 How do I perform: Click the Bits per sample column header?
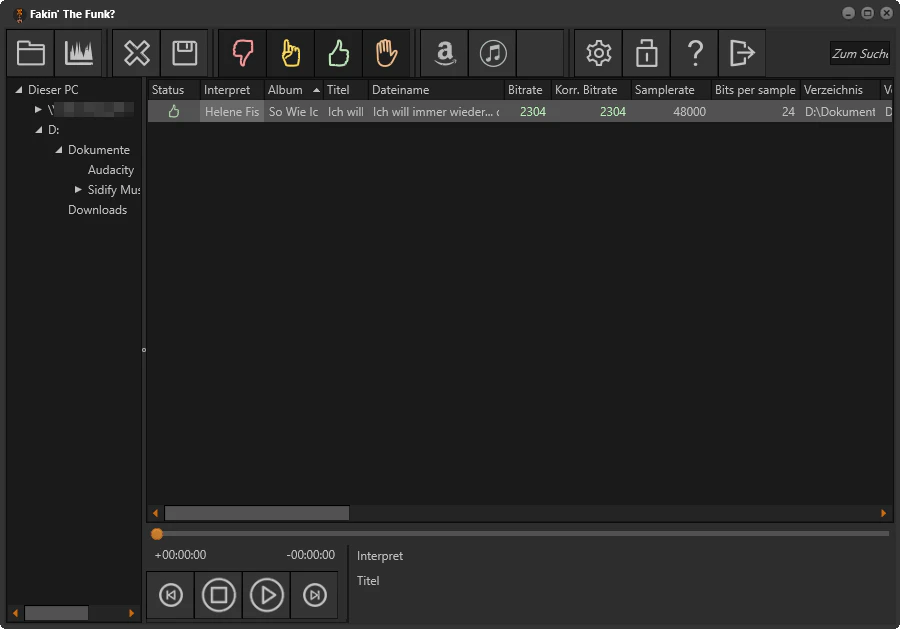755,90
